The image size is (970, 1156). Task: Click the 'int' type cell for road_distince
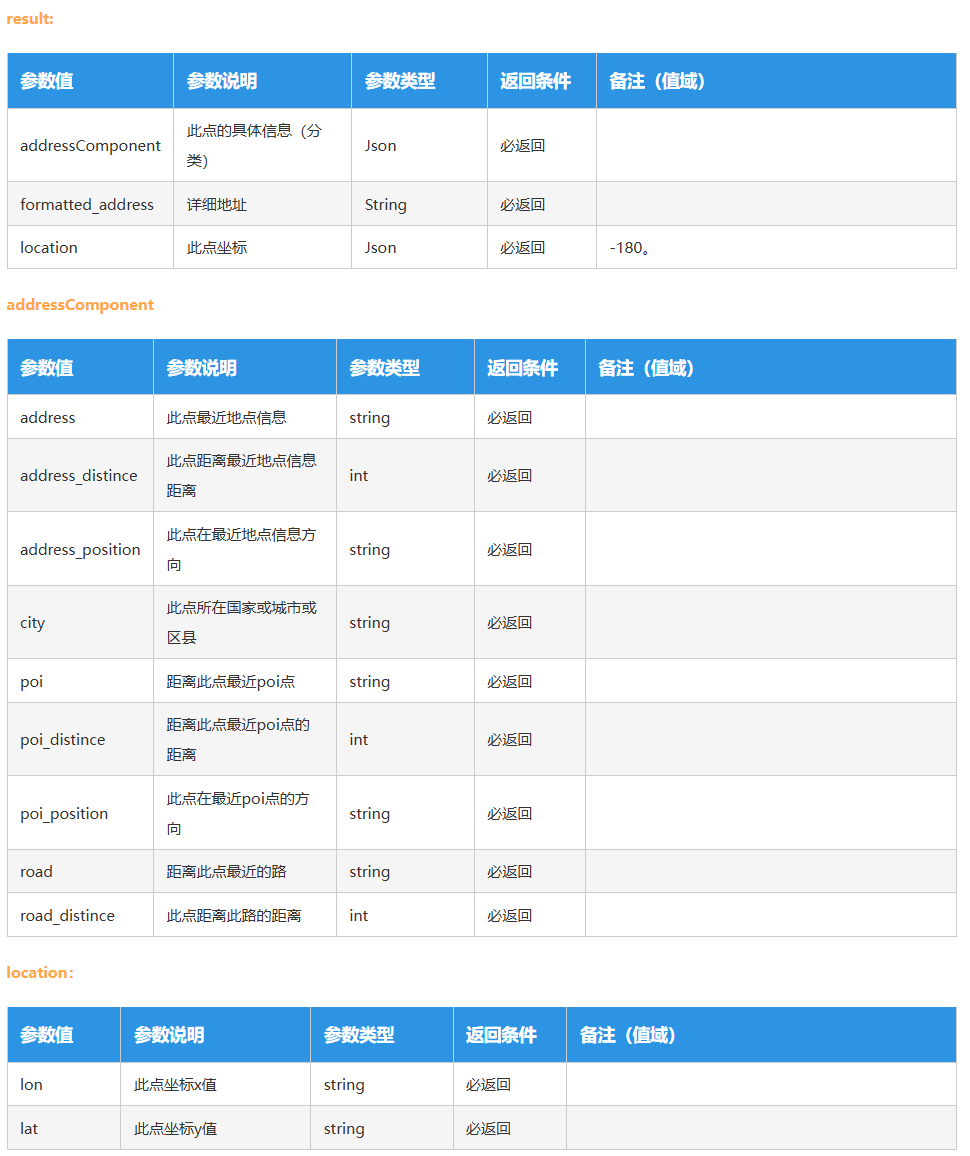405,915
